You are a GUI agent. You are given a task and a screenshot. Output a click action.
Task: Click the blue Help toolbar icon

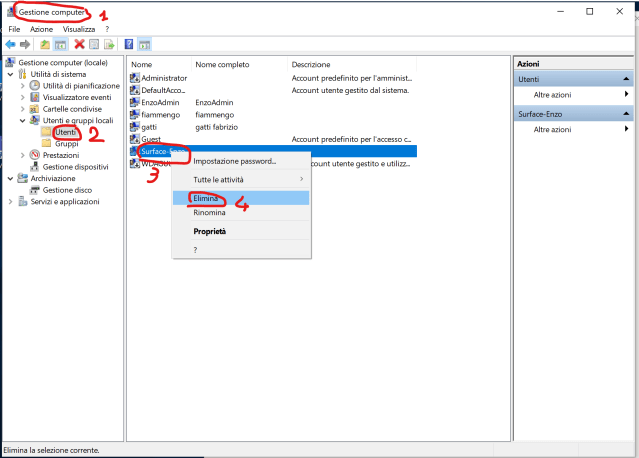tap(129, 45)
